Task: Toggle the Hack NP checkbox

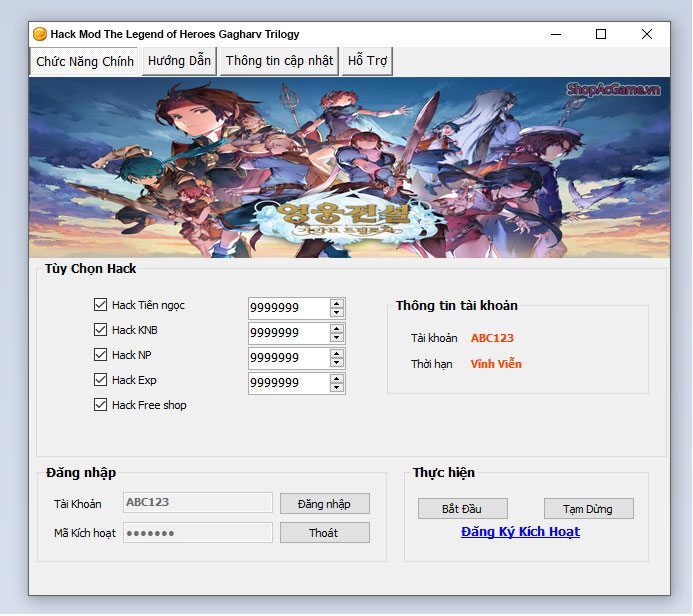Action: click(100, 354)
